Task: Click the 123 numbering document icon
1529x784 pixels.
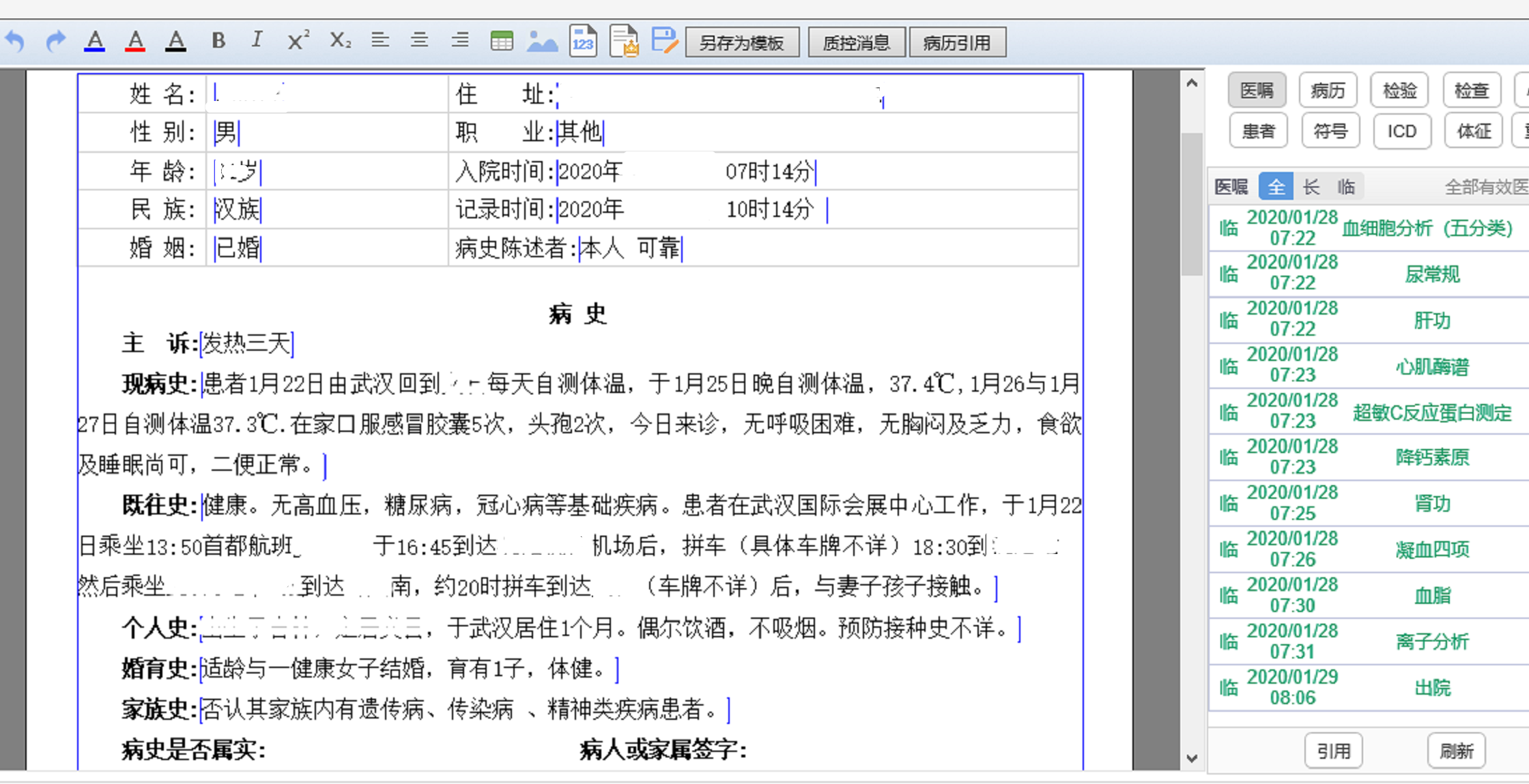Action: pyautogui.click(x=583, y=41)
